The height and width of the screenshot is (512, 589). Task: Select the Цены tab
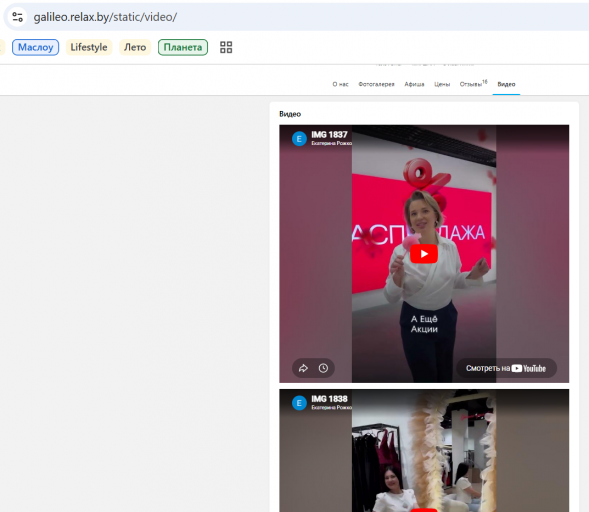442,84
